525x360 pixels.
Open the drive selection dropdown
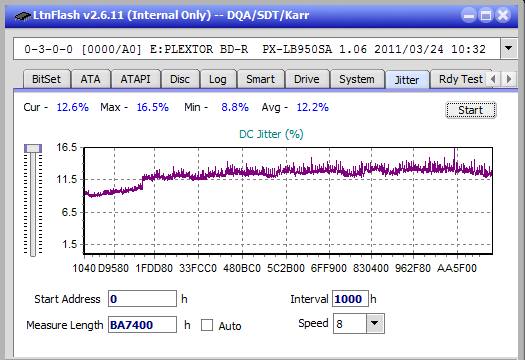click(509, 49)
